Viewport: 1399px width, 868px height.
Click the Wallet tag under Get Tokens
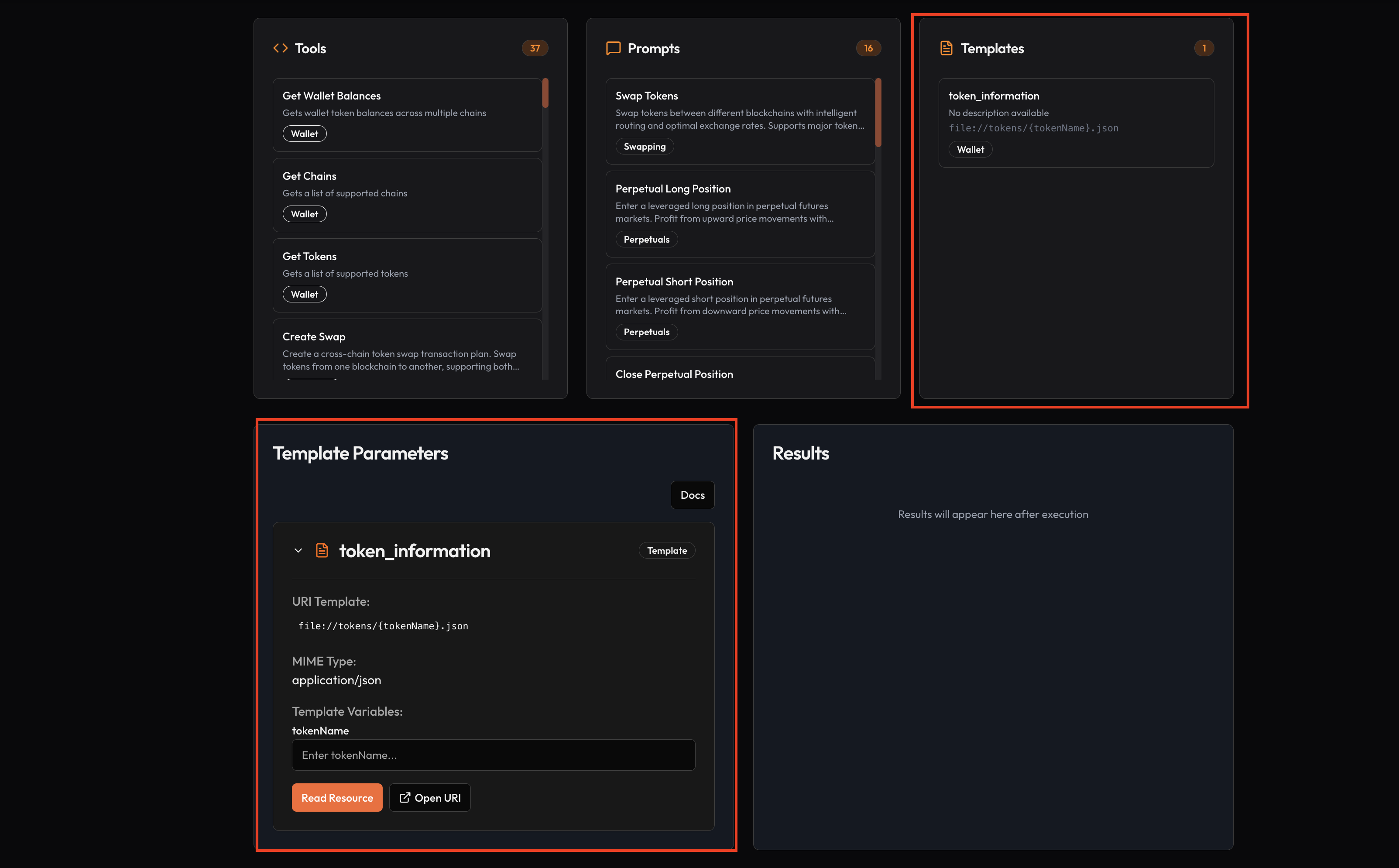click(x=304, y=295)
